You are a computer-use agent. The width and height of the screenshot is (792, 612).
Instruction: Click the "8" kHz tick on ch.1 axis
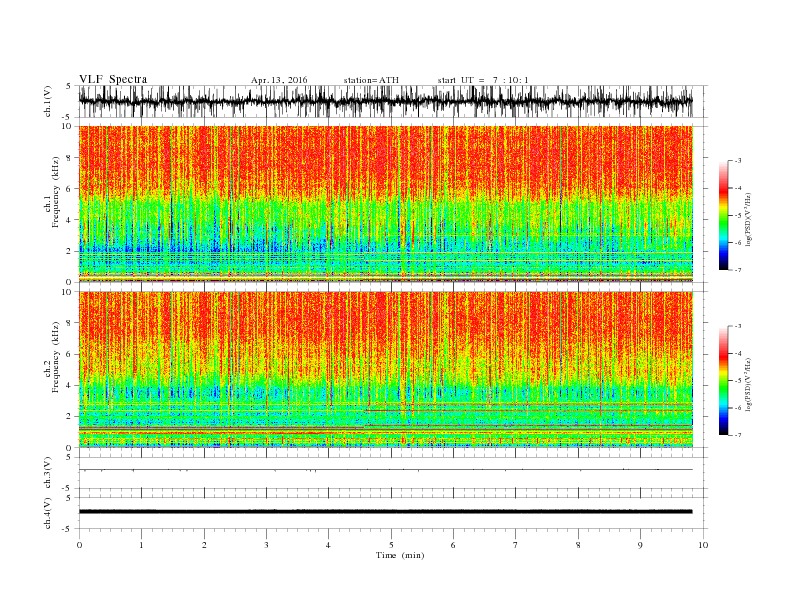[x=70, y=158]
